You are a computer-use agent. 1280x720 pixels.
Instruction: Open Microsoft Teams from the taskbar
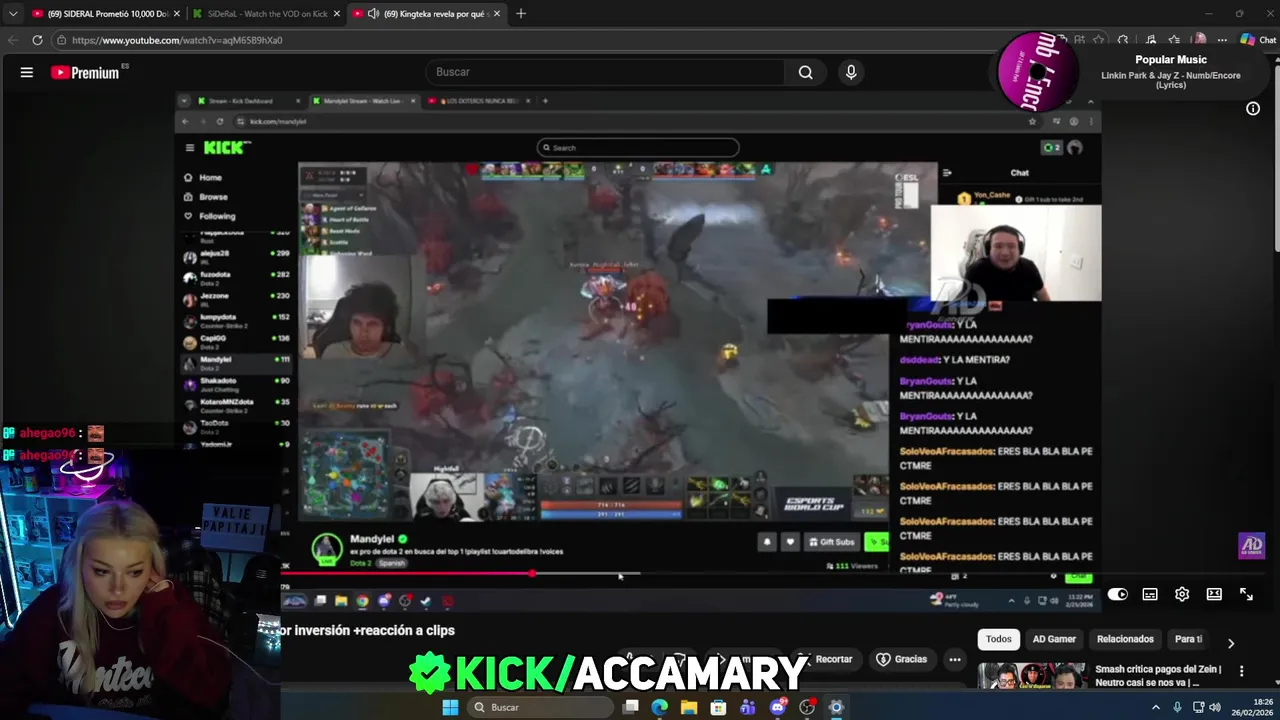click(x=748, y=707)
